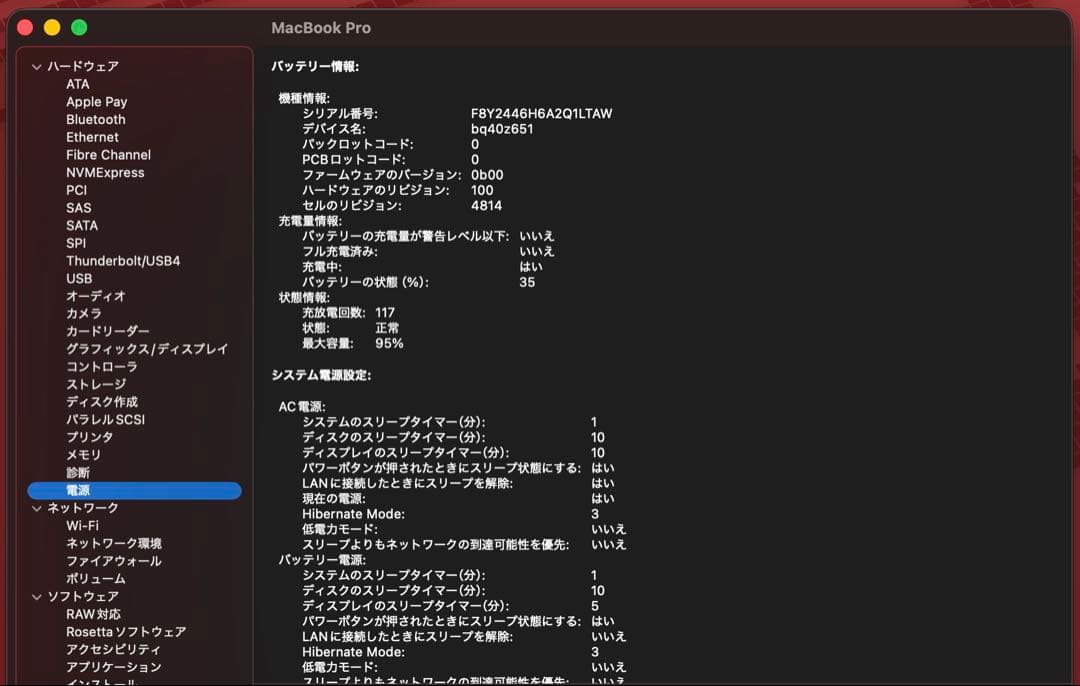Collapse the ネットワーク section
Image resolution: width=1080 pixels, height=686 pixels.
tap(37, 509)
